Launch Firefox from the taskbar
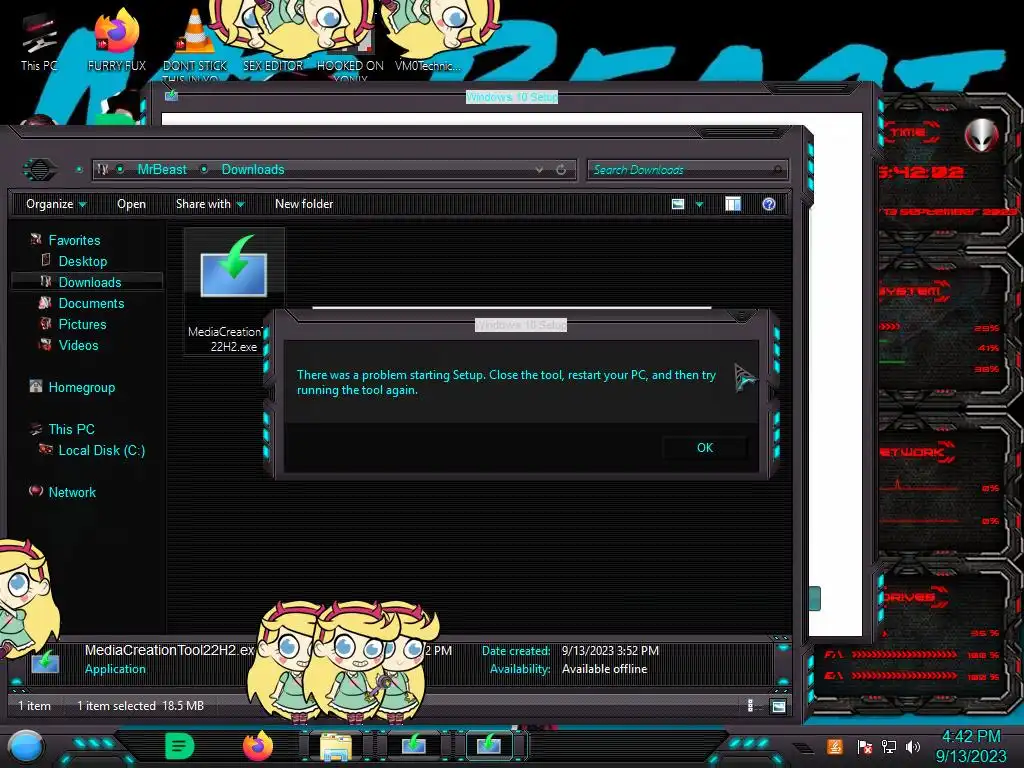This screenshot has height=768, width=1024. 257,746
